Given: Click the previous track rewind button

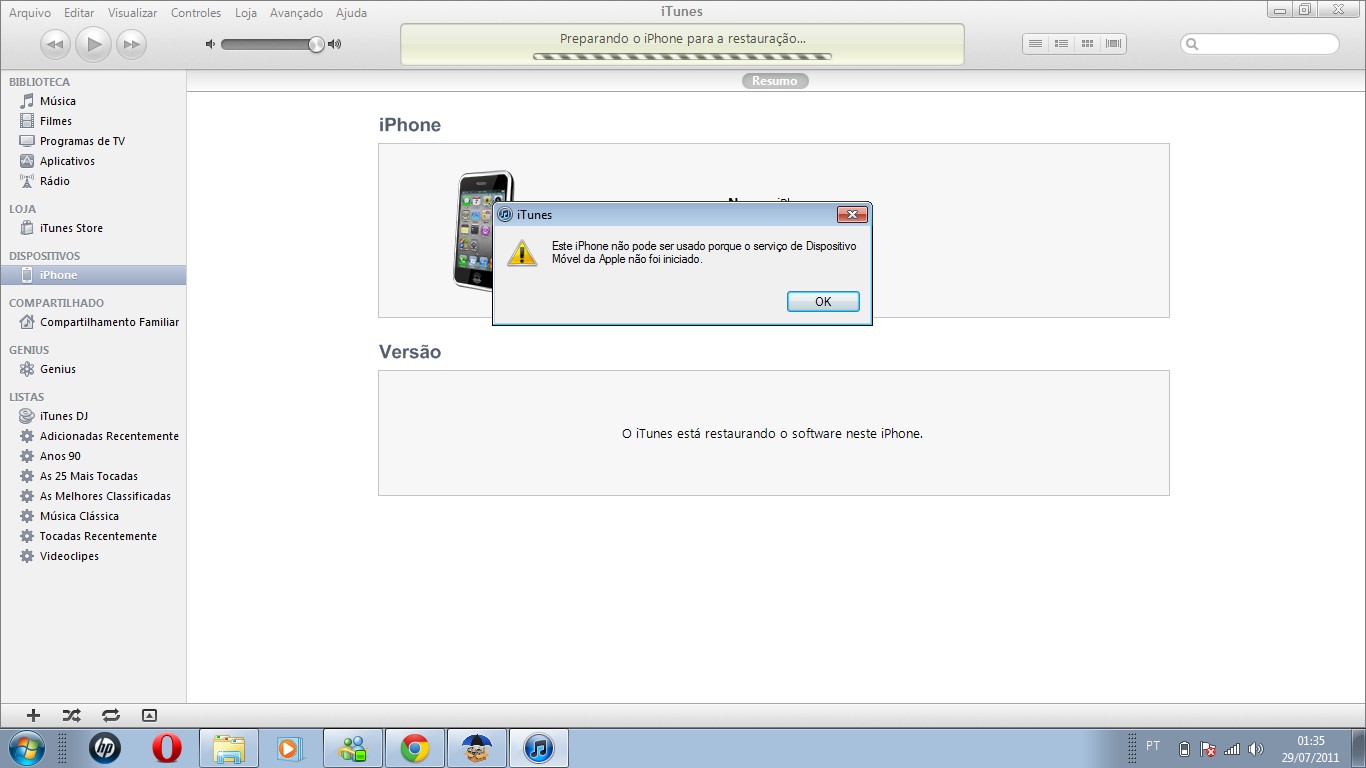Looking at the screenshot, I should point(55,44).
